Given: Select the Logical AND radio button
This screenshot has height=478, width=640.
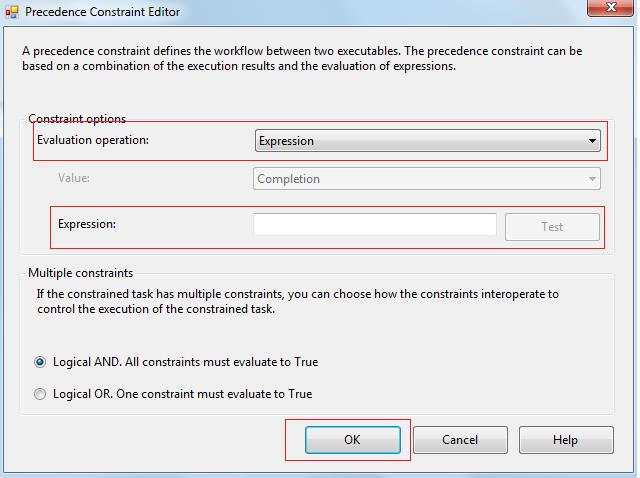Looking at the screenshot, I should (40, 362).
